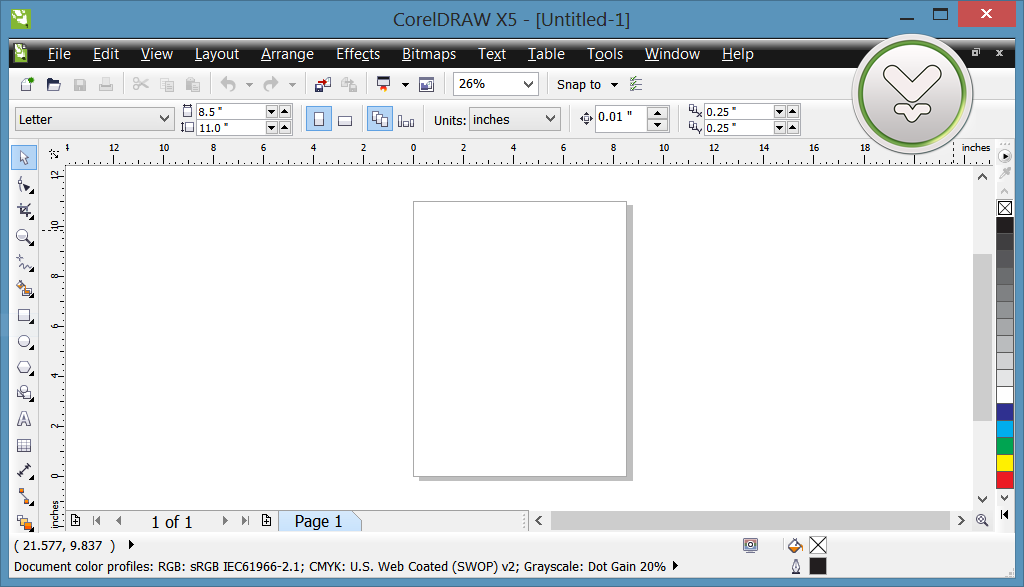Open the Arrange menu
The height and width of the screenshot is (587, 1024).
click(287, 54)
